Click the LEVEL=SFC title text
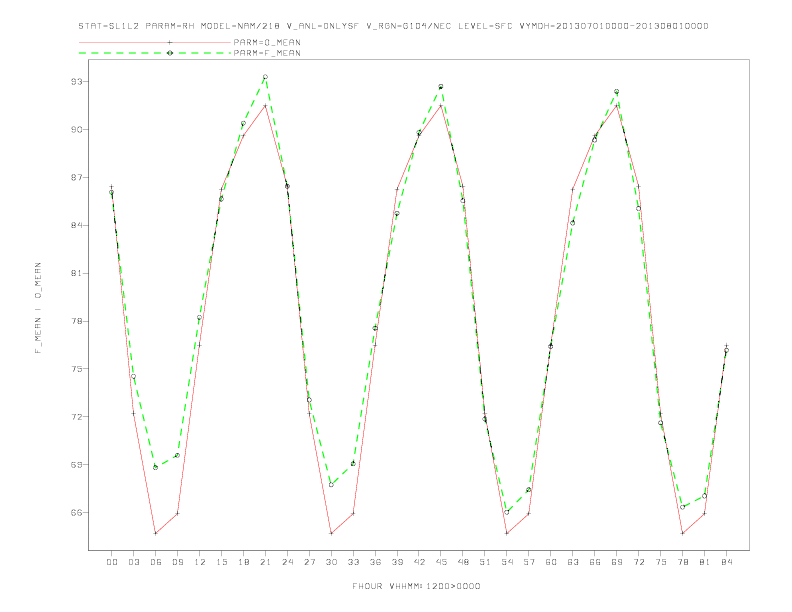The width and height of the screenshot is (792, 612). pos(485,26)
